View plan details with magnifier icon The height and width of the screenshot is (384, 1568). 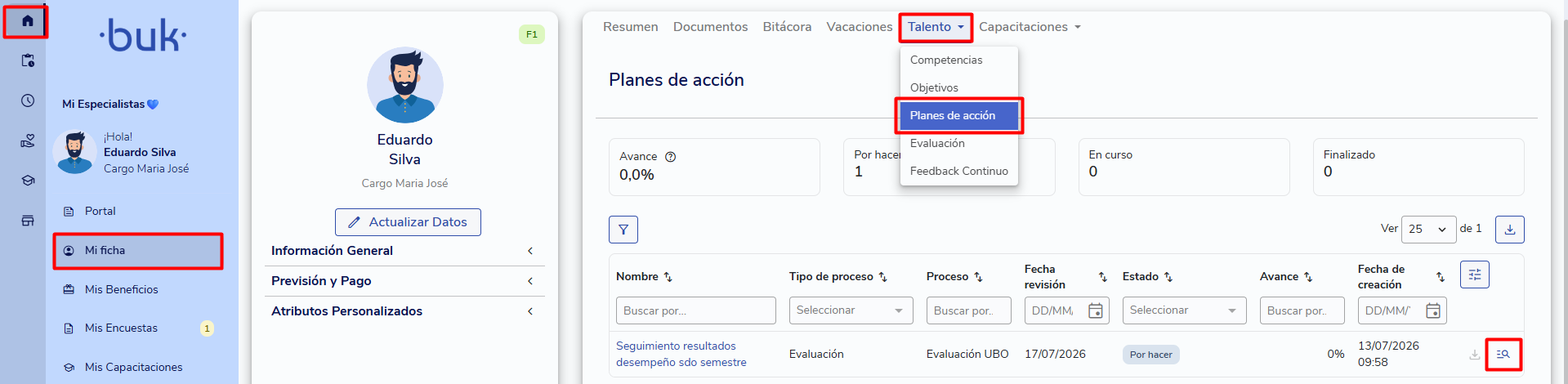[x=1503, y=355]
